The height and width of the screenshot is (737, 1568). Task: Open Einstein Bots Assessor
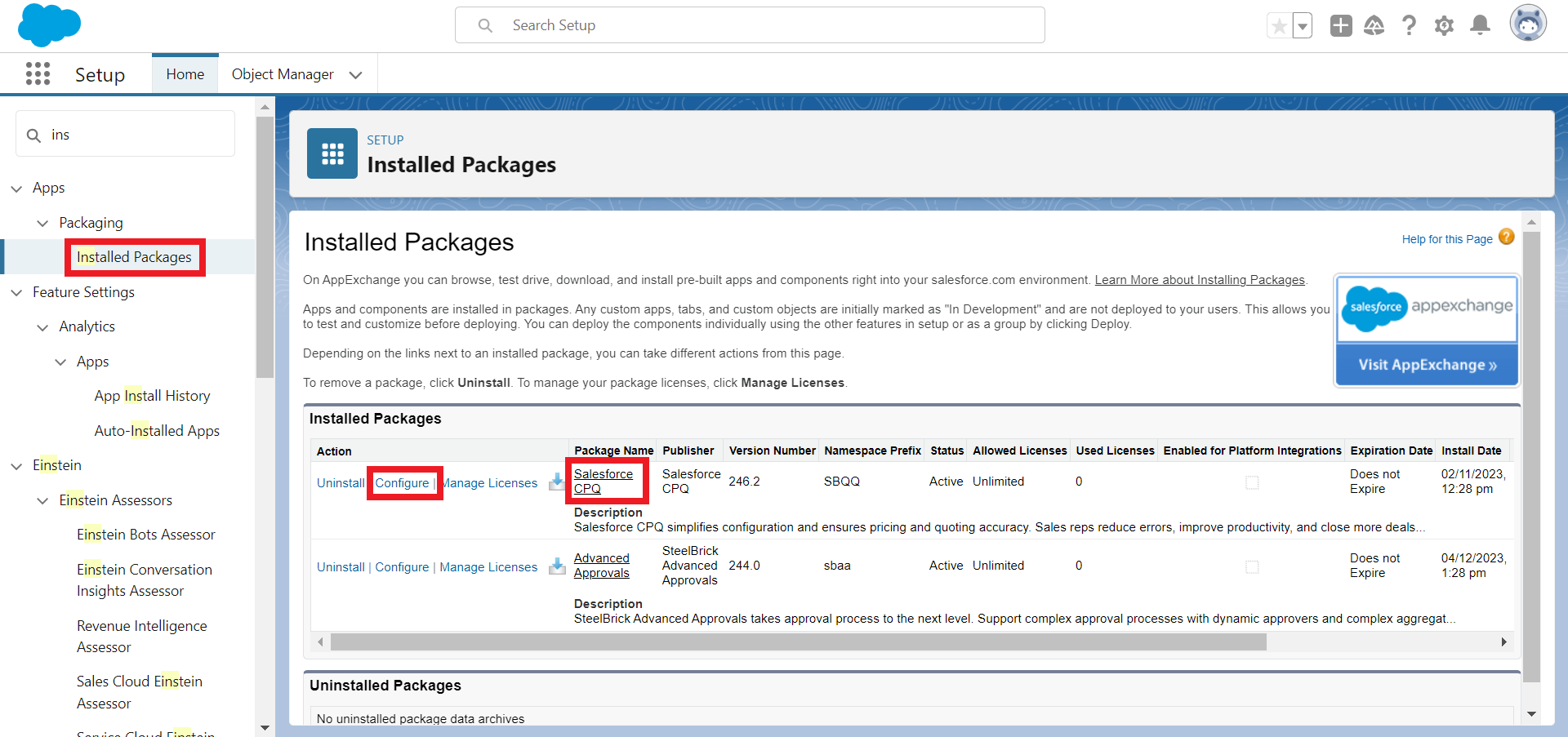146,535
